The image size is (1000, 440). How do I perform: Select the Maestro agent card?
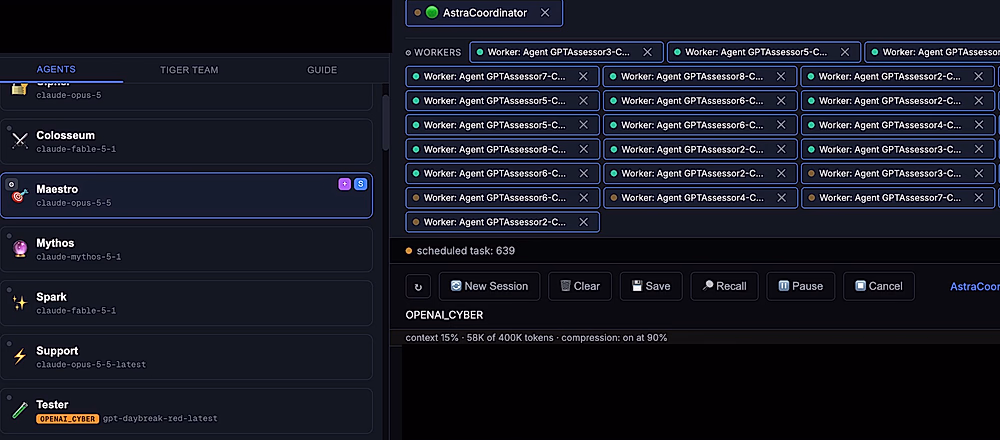coord(186,196)
